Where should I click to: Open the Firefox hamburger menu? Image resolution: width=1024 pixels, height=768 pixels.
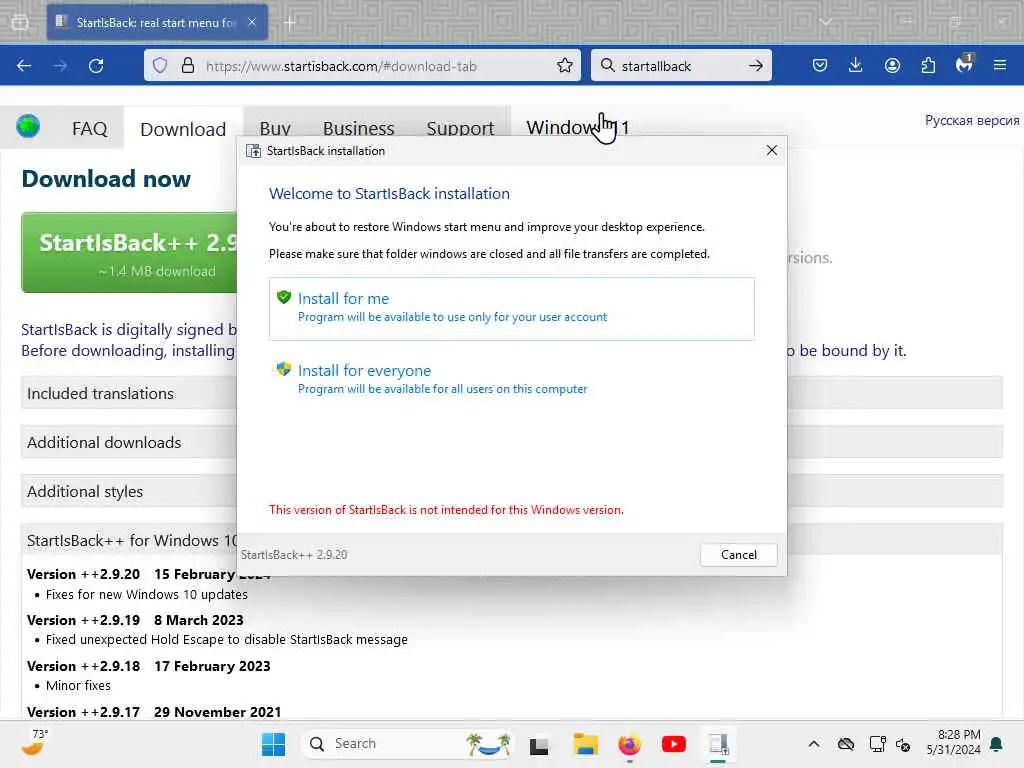coord(1000,65)
